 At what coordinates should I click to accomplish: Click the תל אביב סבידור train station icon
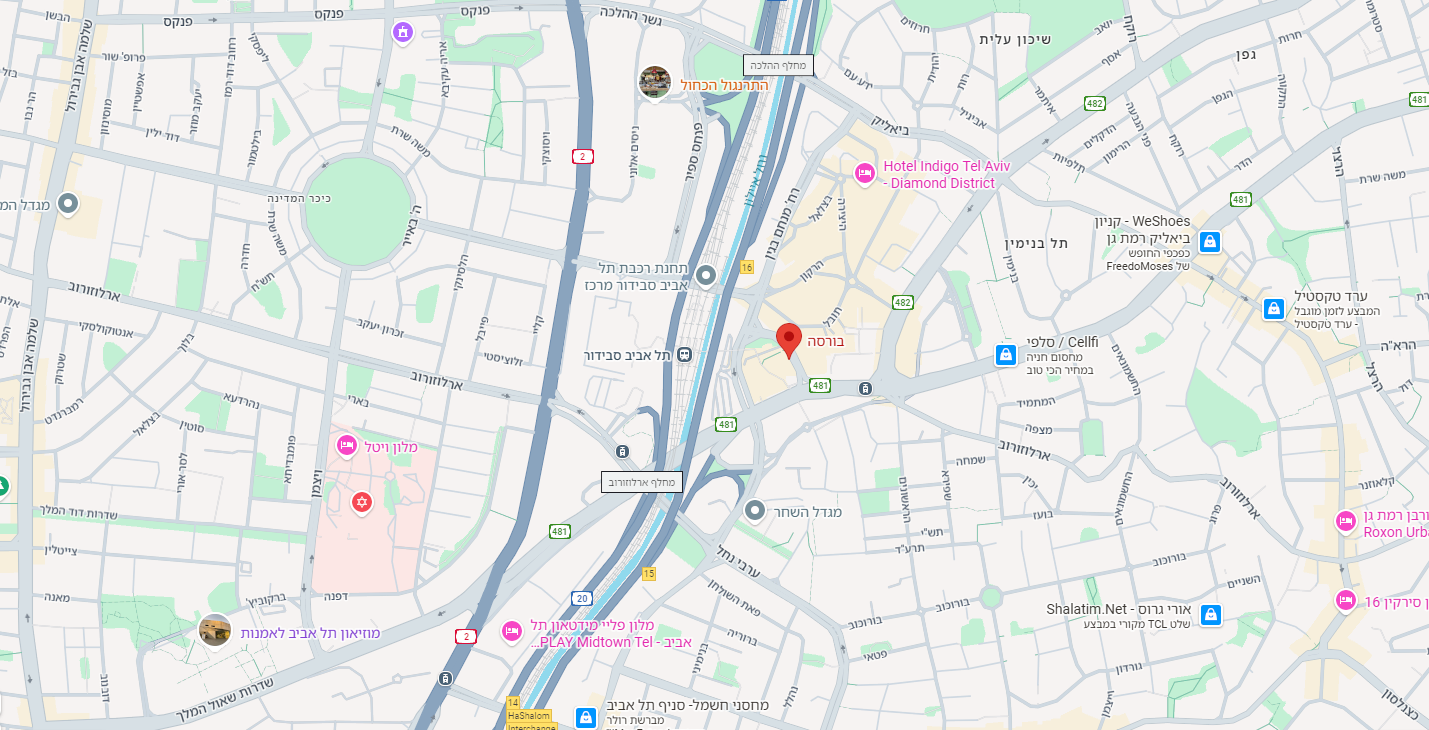685,354
